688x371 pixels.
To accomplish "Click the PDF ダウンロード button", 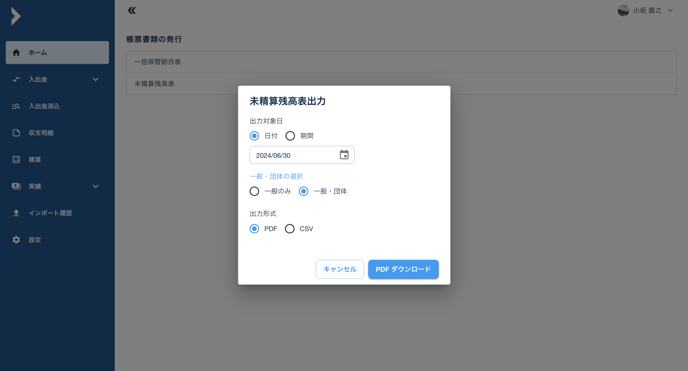I will click(x=403, y=269).
